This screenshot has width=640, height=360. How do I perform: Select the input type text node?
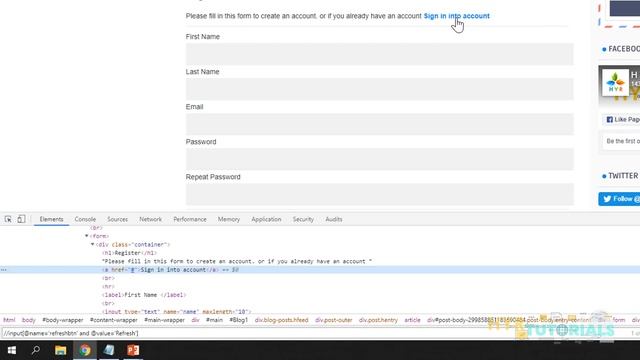[177, 311]
